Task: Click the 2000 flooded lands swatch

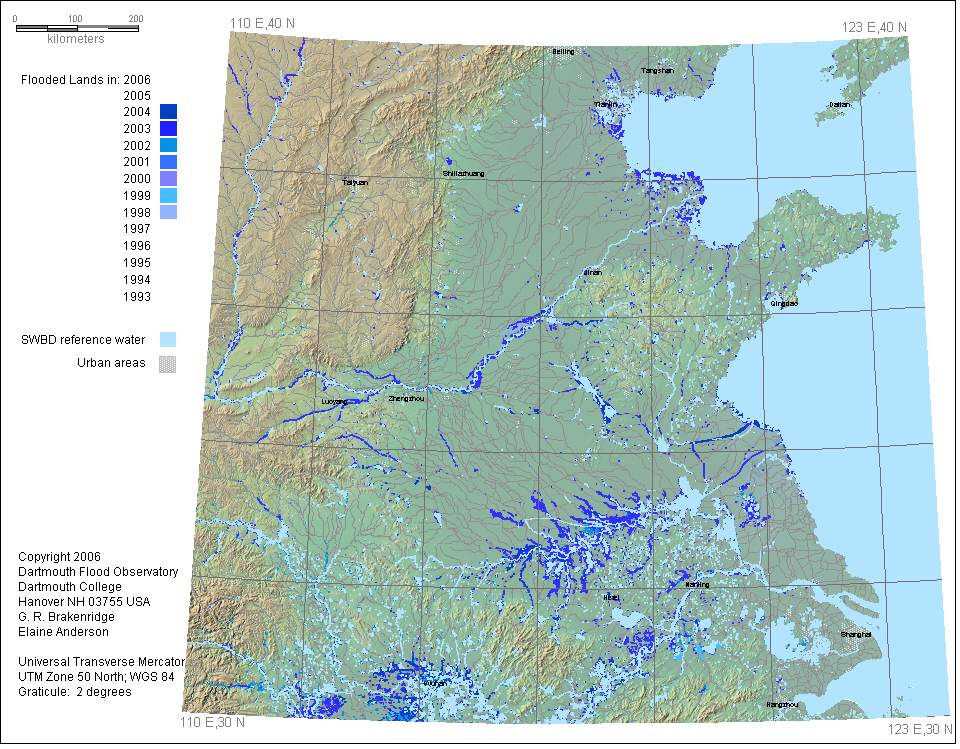Action: point(168,179)
